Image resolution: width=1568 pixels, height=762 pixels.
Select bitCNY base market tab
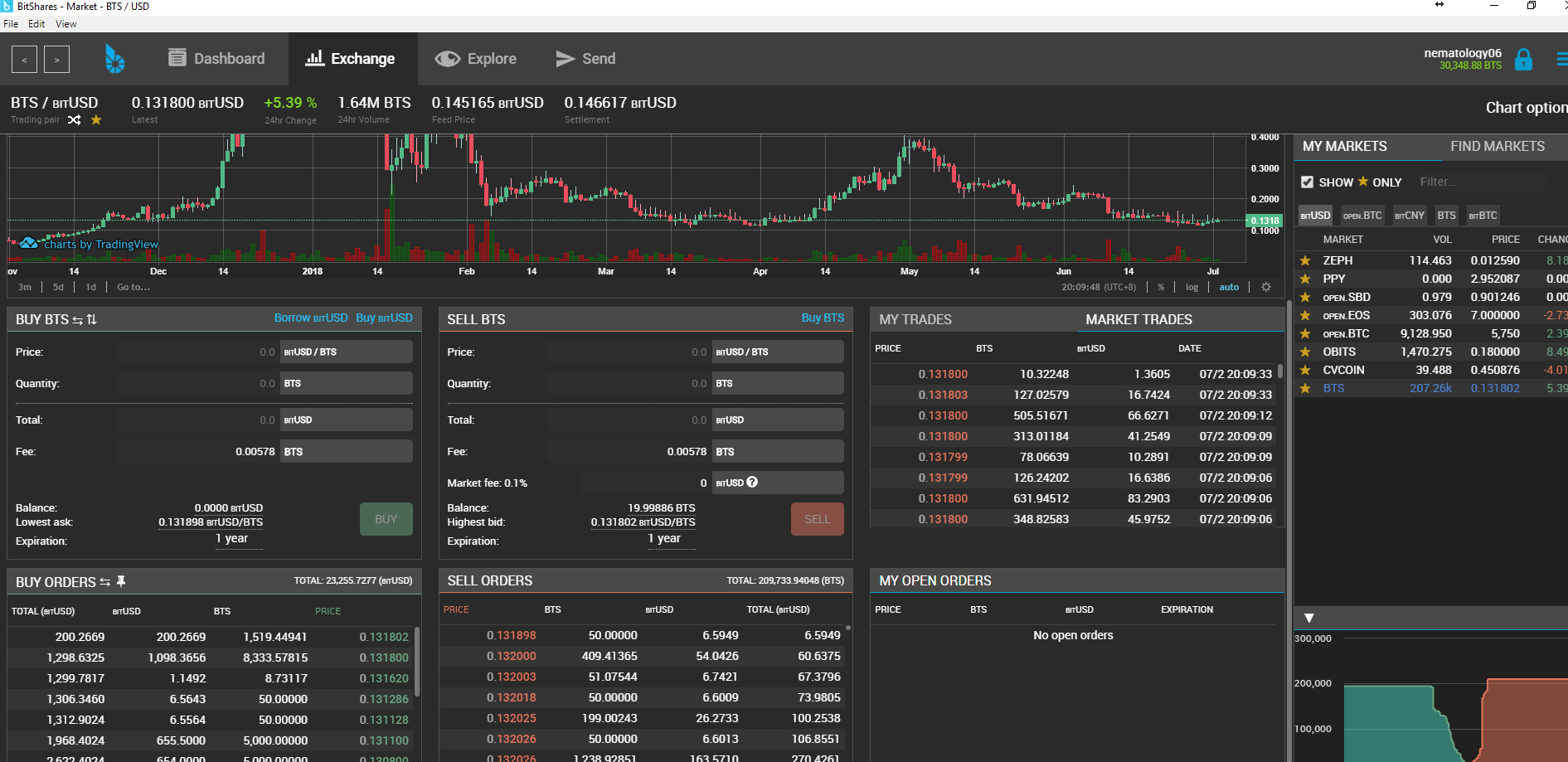click(1409, 216)
